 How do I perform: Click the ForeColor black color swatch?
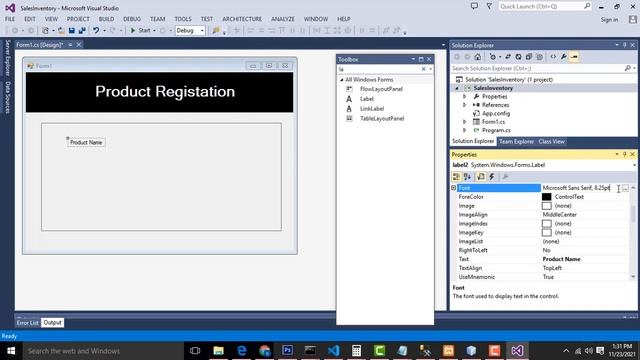coord(547,197)
